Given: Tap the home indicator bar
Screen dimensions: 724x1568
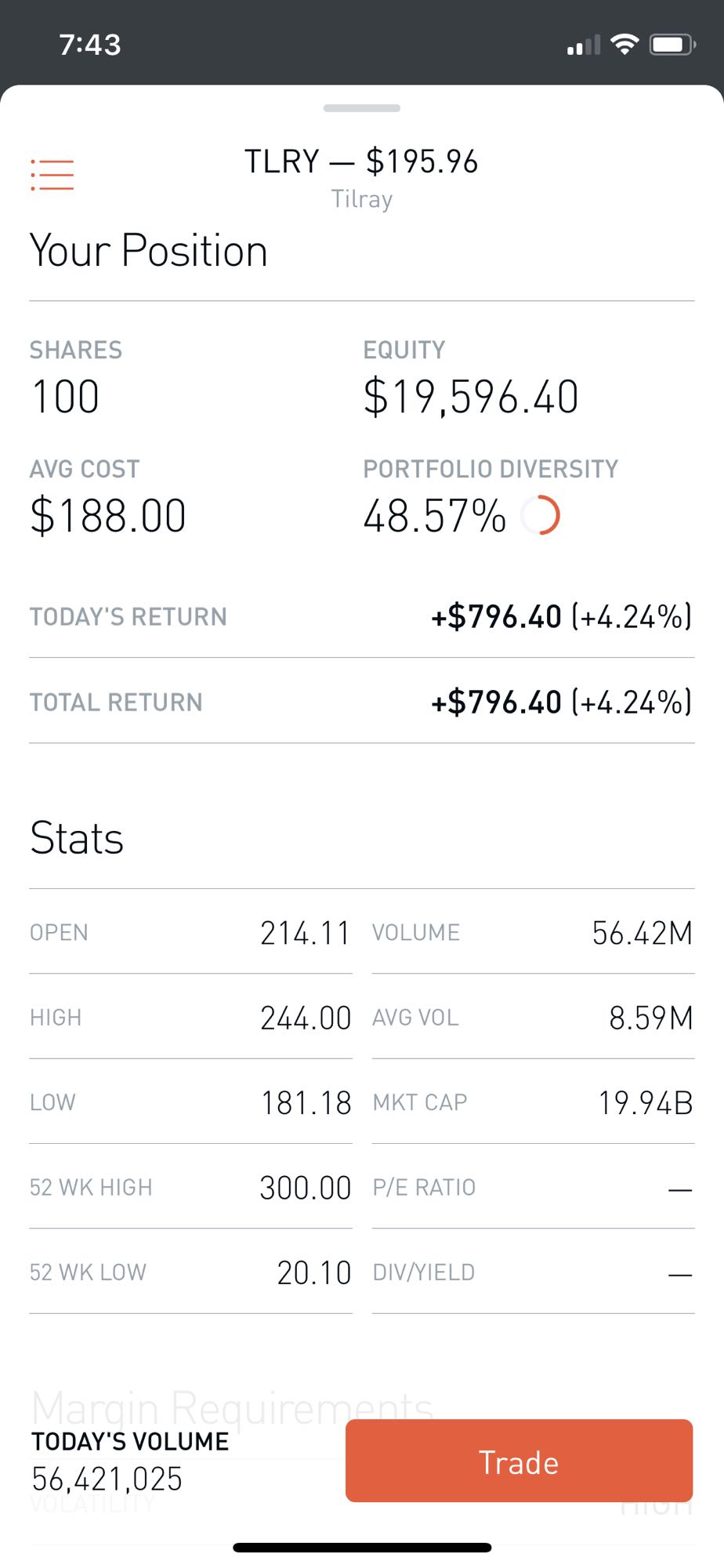Looking at the screenshot, I should click(362, 1547).
